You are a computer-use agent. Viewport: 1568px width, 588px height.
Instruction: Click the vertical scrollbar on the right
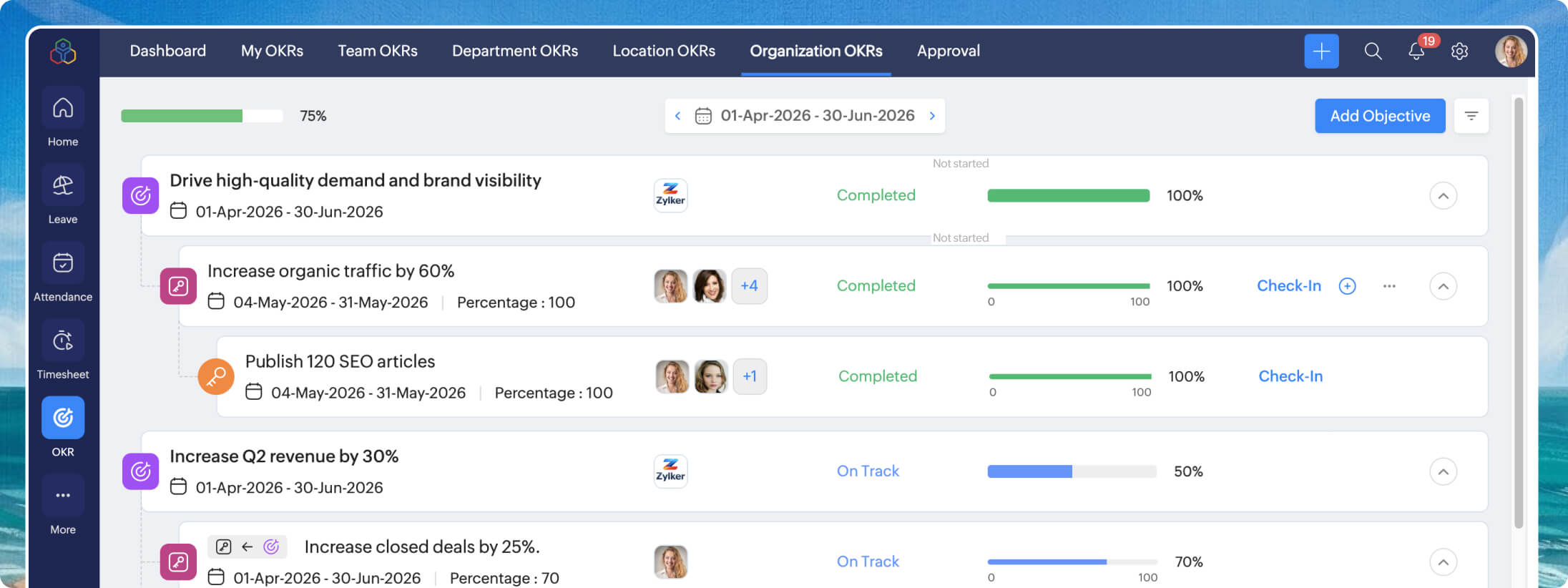(1519, 313)
